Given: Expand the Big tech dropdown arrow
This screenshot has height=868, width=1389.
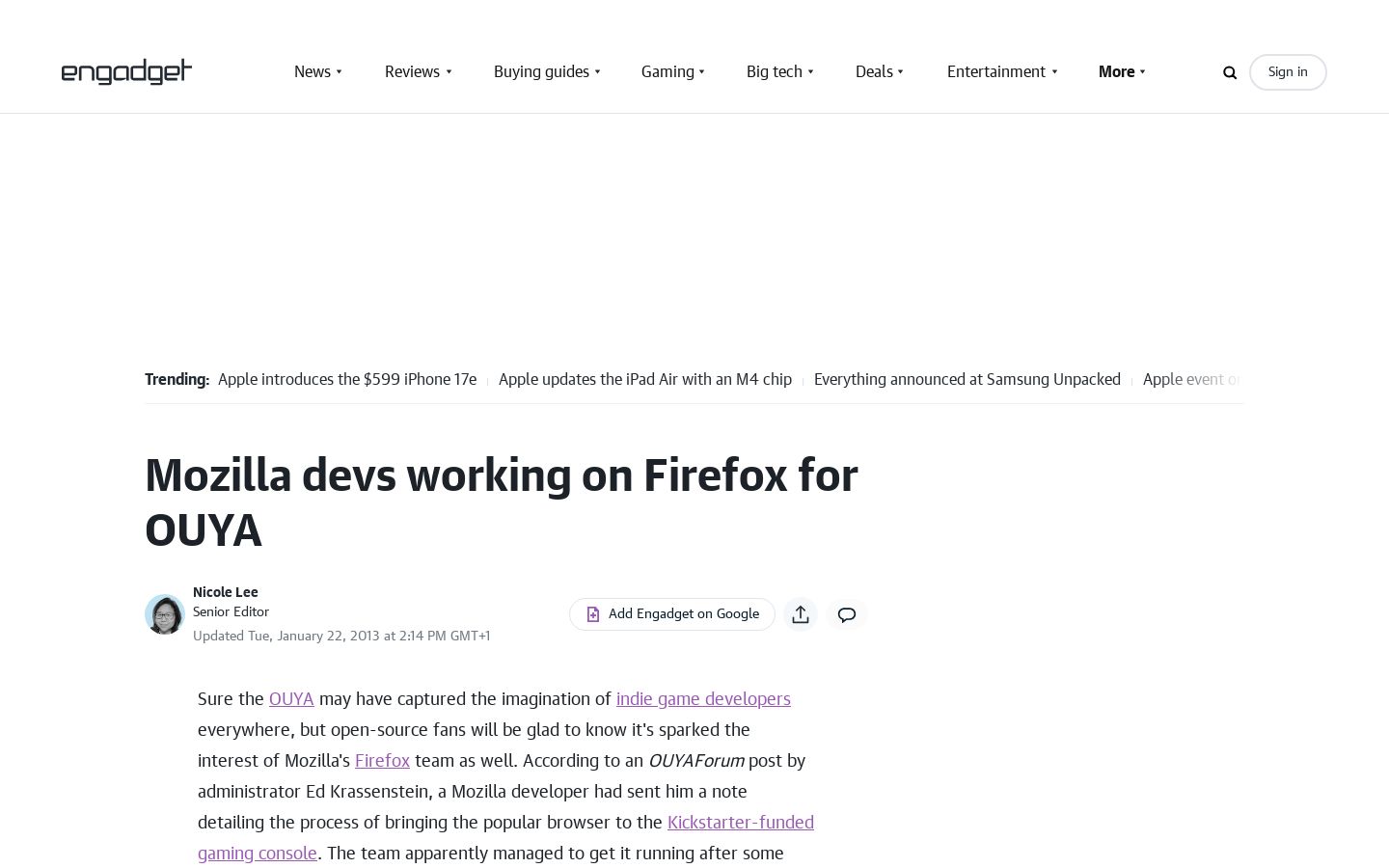Looking at the screenshot, I should click(x=810, y=71).
